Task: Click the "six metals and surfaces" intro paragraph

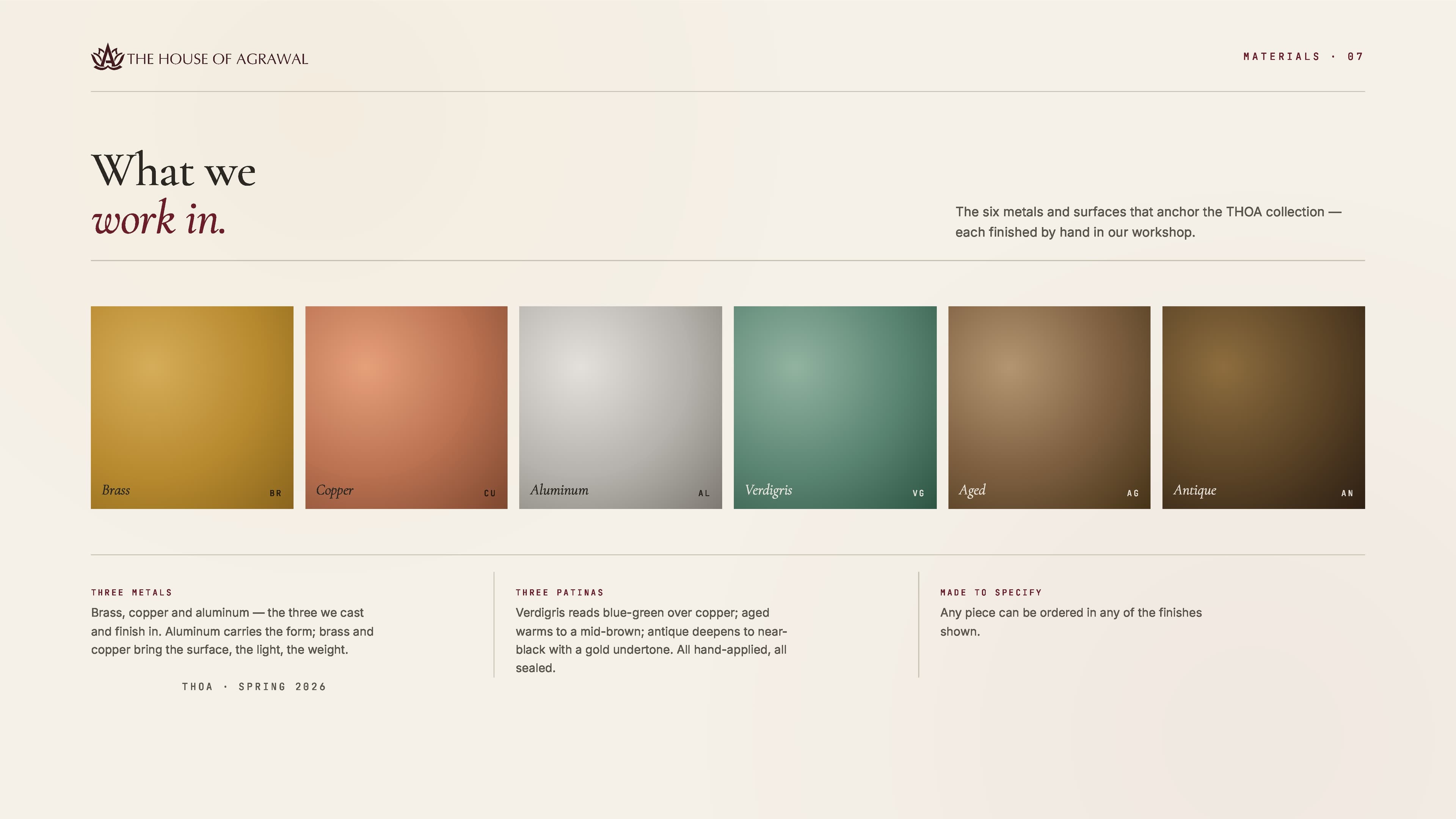Action: tap(1148, 222)
